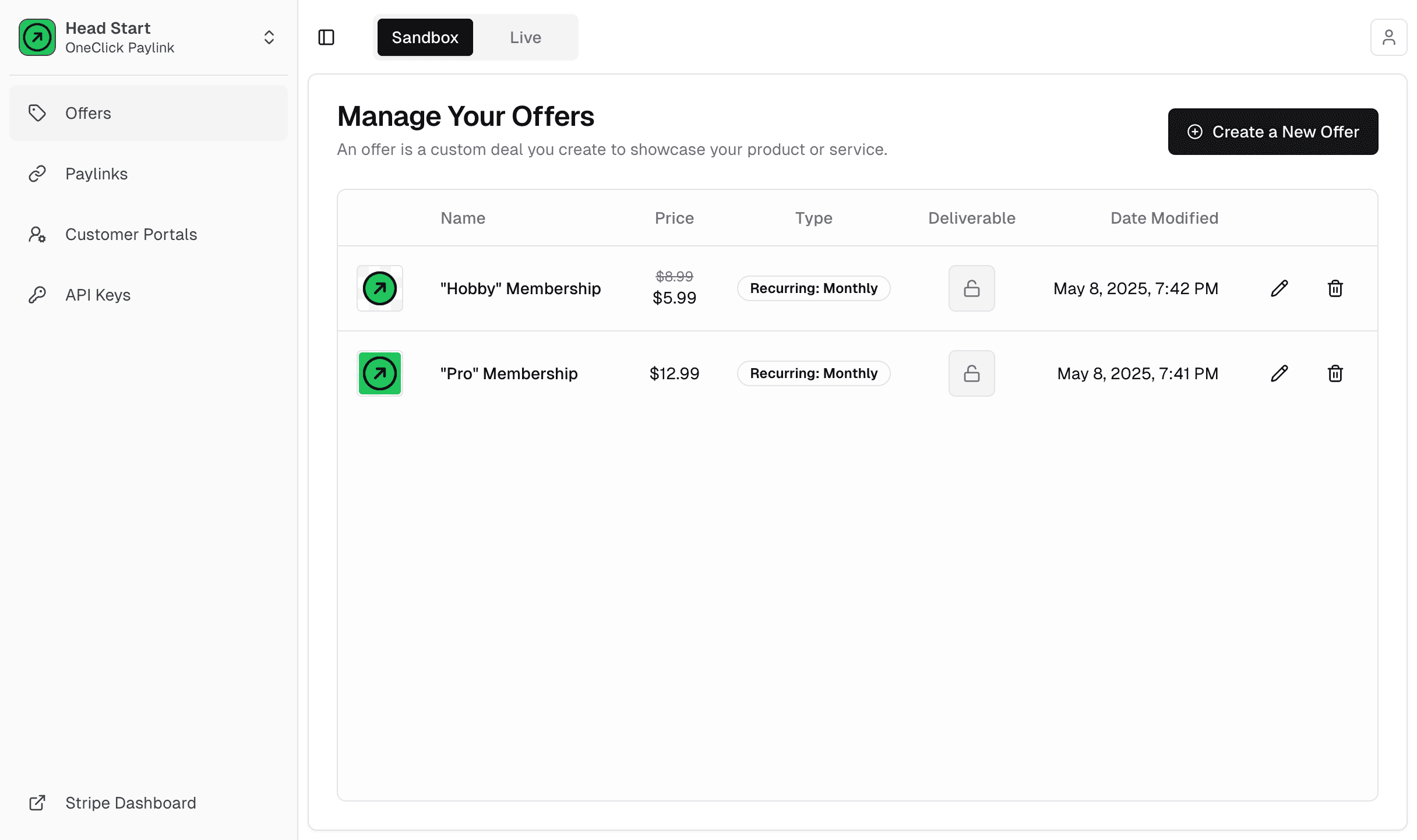
Task: Click the "Pro" Membership thumbnail
Action: coord(380,373)
